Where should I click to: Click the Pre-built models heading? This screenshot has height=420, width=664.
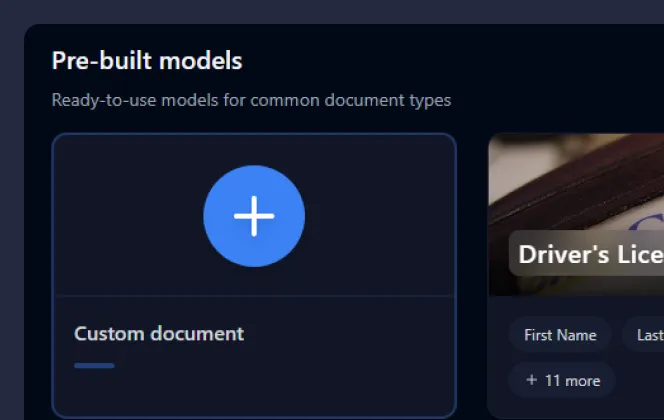[147, 61]
